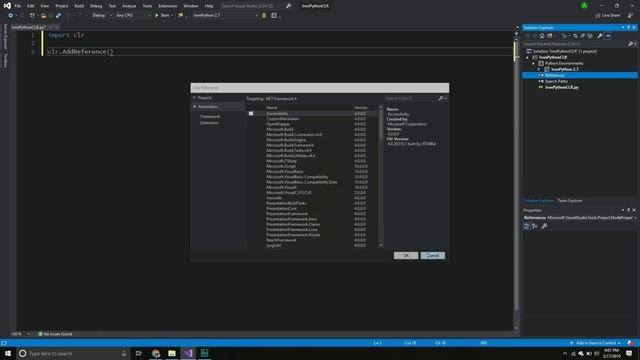640x360 pixels.
Task: Click the Categorized icon in Properties panel
Action: click(x=527, y=226)
